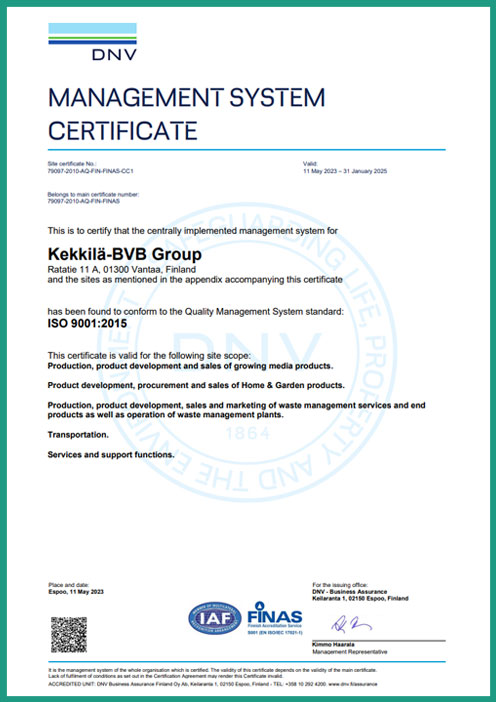Click the 'Belongs to main certificate number' label
496x702 pixels.
[93, 195]
